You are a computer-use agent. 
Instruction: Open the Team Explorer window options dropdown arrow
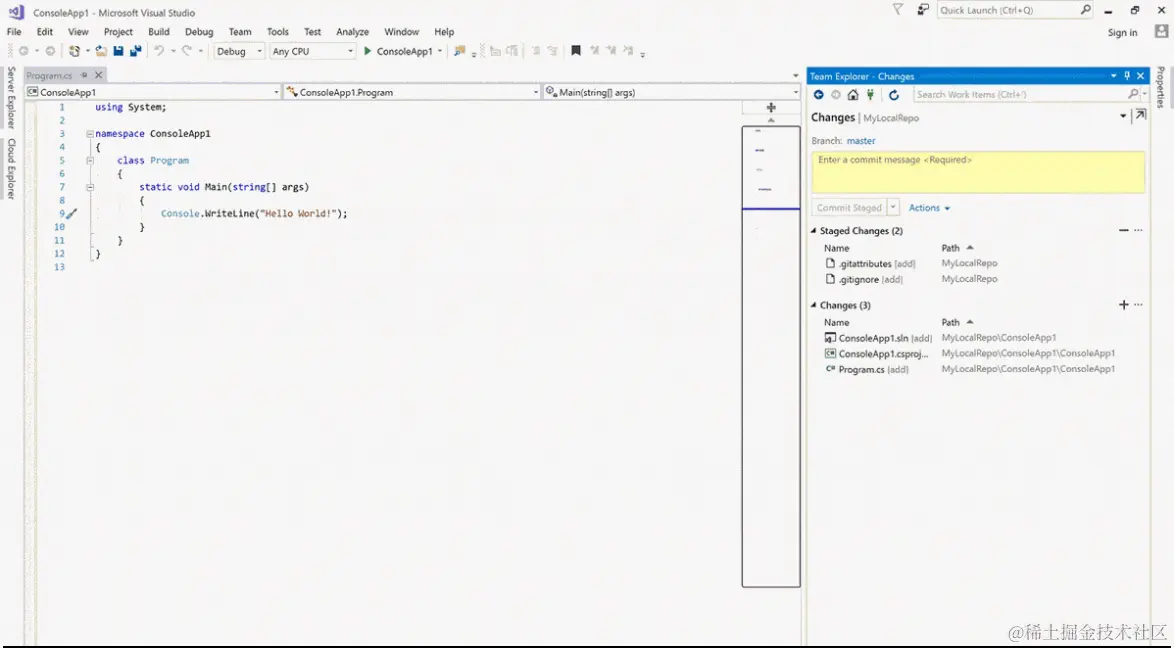[1114, 76]
